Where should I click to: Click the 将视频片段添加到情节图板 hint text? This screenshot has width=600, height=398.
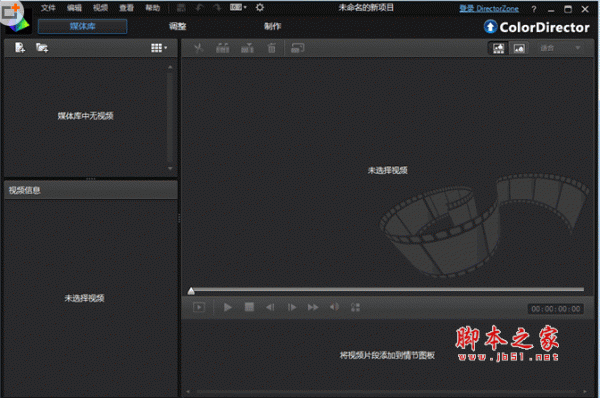click(387, 356)
